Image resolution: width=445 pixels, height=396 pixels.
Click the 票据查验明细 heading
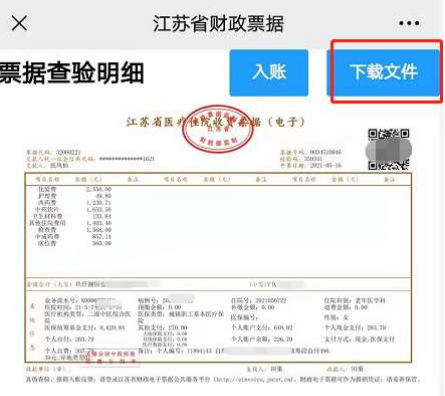pos(71,73)
